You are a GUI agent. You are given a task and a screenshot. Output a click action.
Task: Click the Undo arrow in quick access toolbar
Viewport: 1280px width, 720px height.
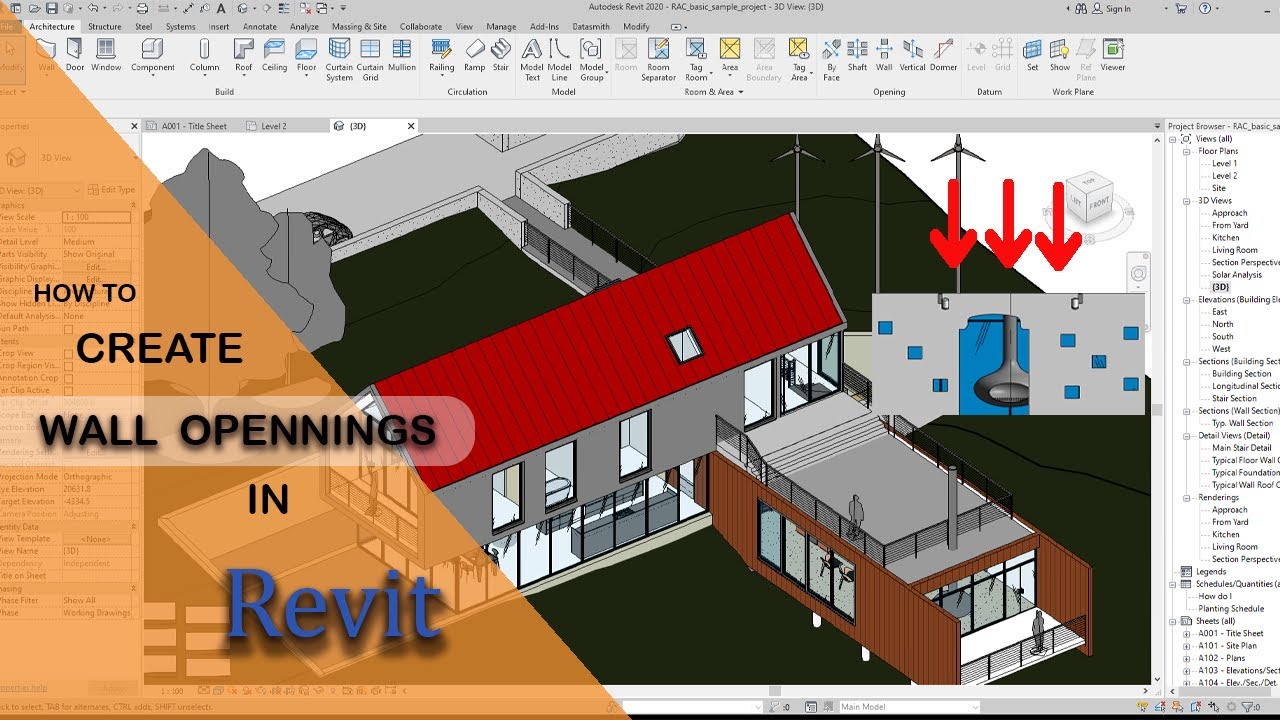coord(92,8)
